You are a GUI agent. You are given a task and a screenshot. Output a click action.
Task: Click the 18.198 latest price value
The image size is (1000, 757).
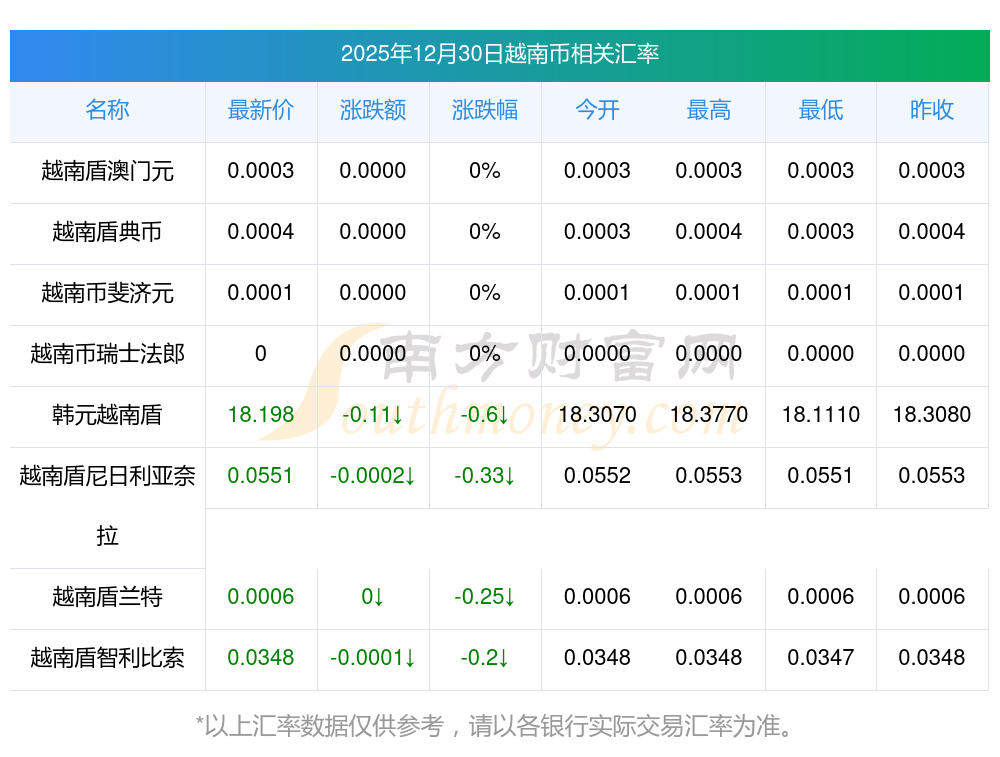click(x=261, y=415)
